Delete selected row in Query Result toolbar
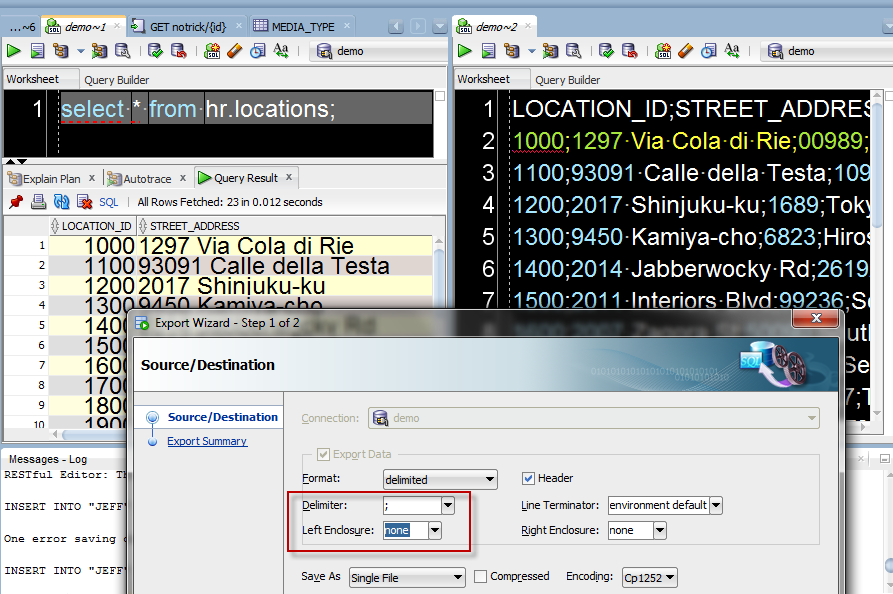 pos(84,202)
